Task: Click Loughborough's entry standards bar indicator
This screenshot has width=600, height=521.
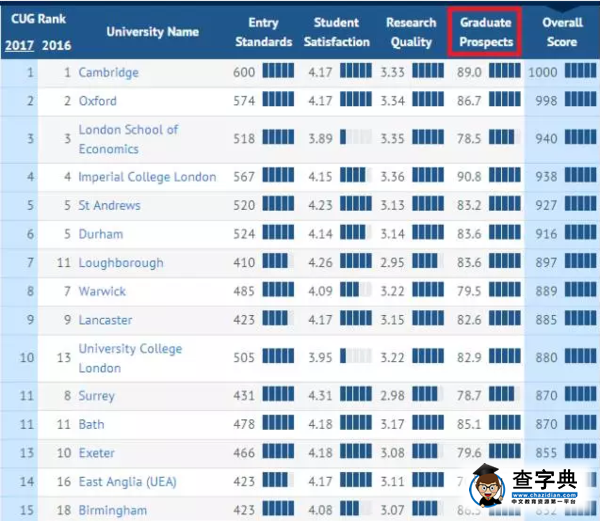Action: [x=278, y=261]
